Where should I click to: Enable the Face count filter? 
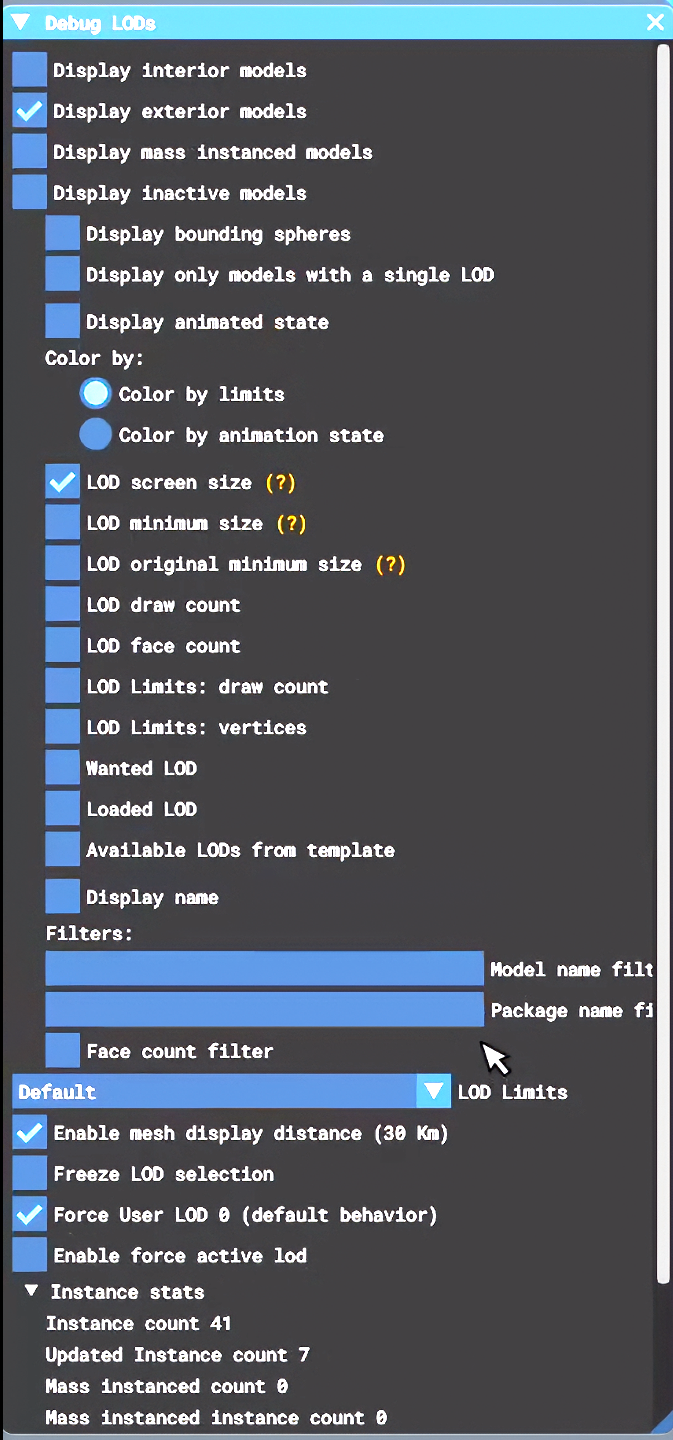click(63, 1051)
